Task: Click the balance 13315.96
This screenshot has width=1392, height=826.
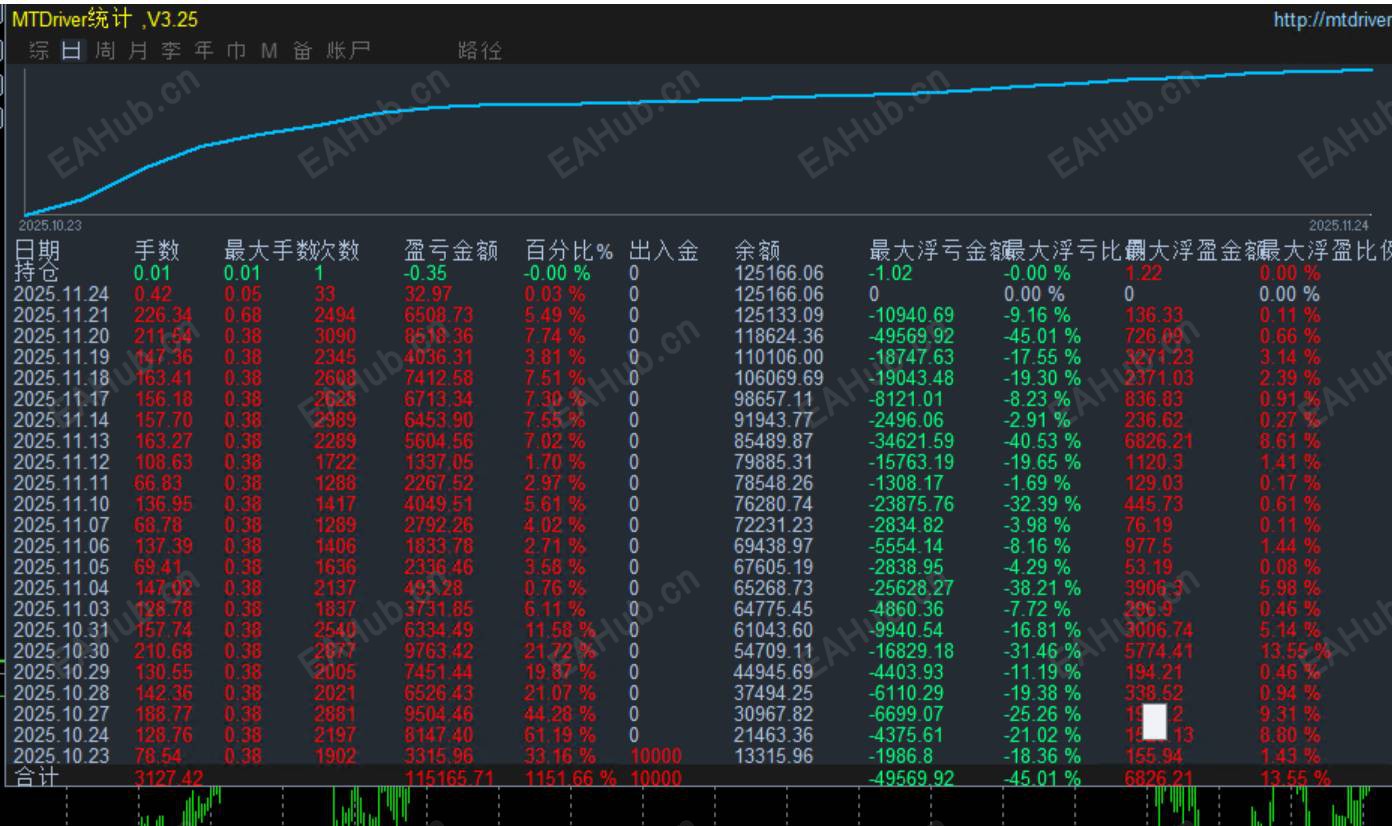Action: (x=774, y=756)
